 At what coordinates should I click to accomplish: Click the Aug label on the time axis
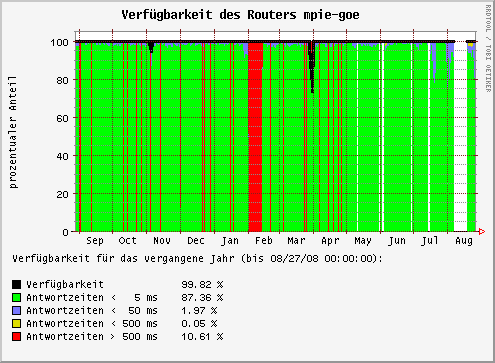(x=464, y=241)
